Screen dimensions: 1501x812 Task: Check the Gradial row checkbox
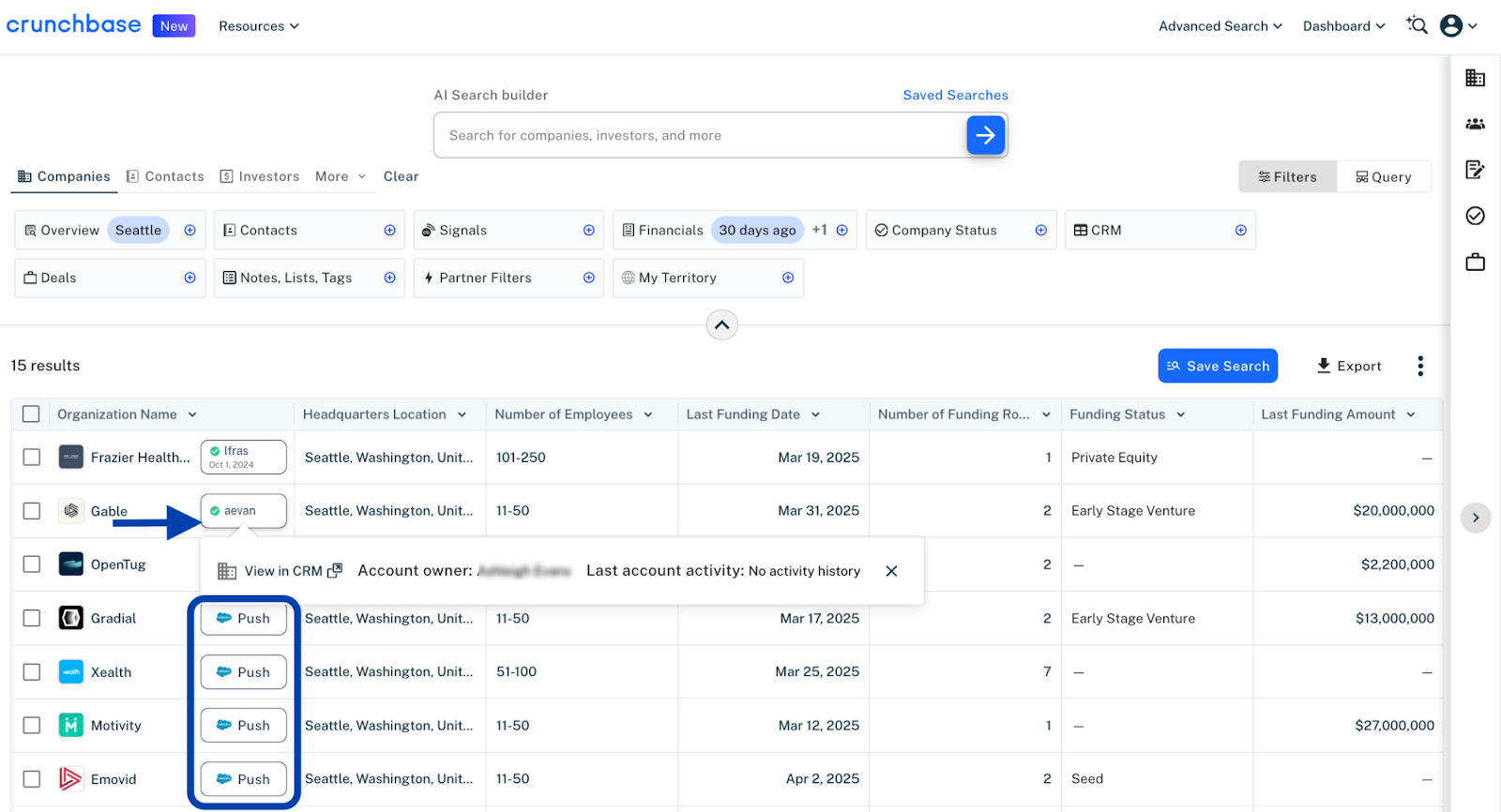31,618
